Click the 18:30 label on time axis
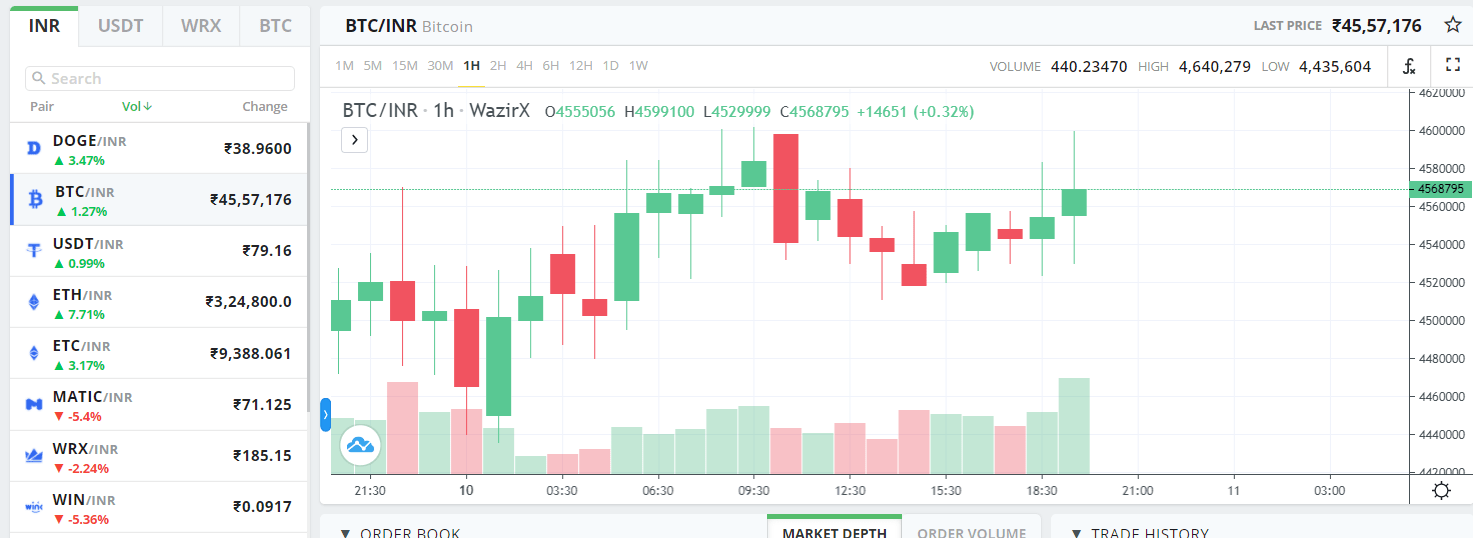The image size is (1473, 538). (x=1042, y=491)
